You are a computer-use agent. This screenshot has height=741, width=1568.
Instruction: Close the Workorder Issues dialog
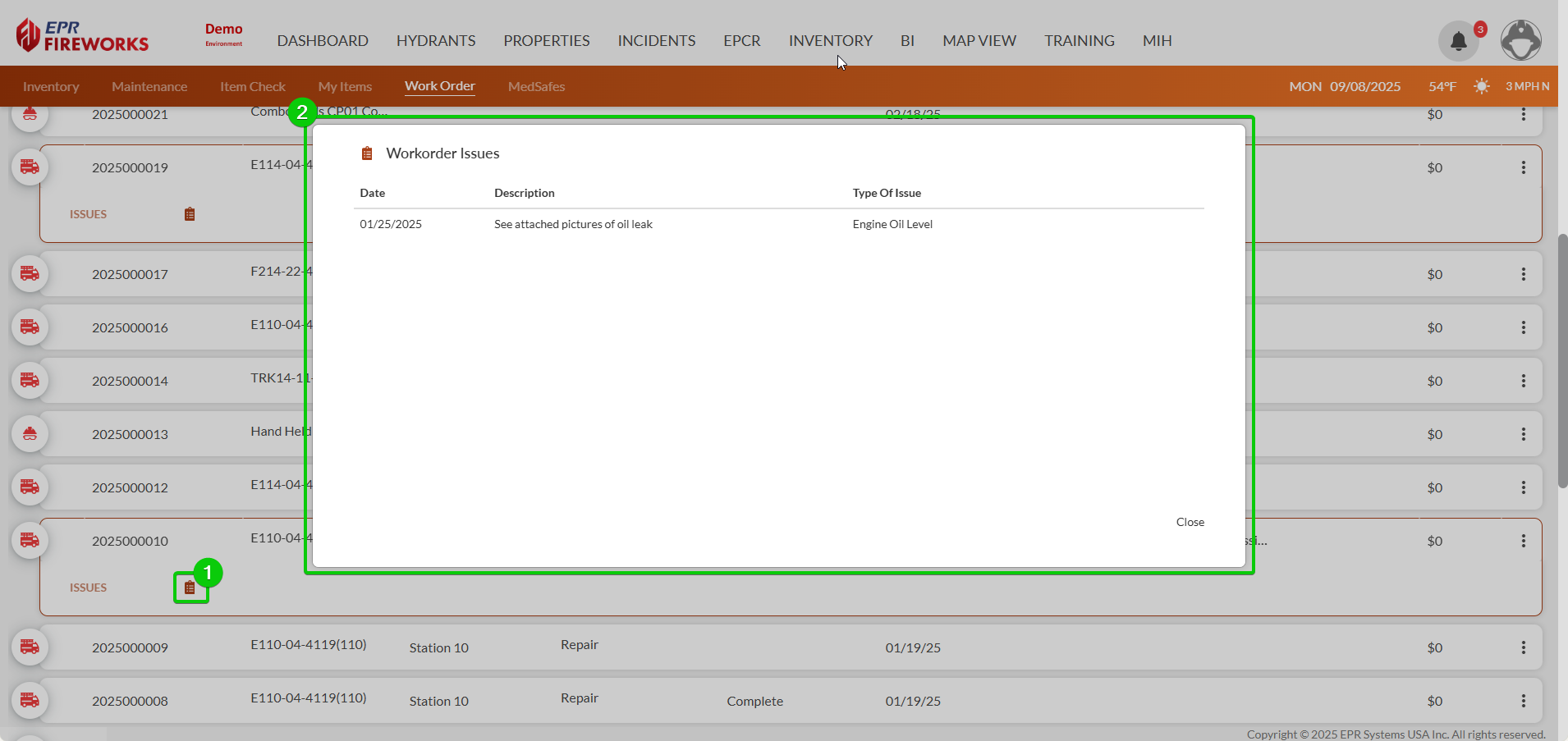(x=1190, y=522)
